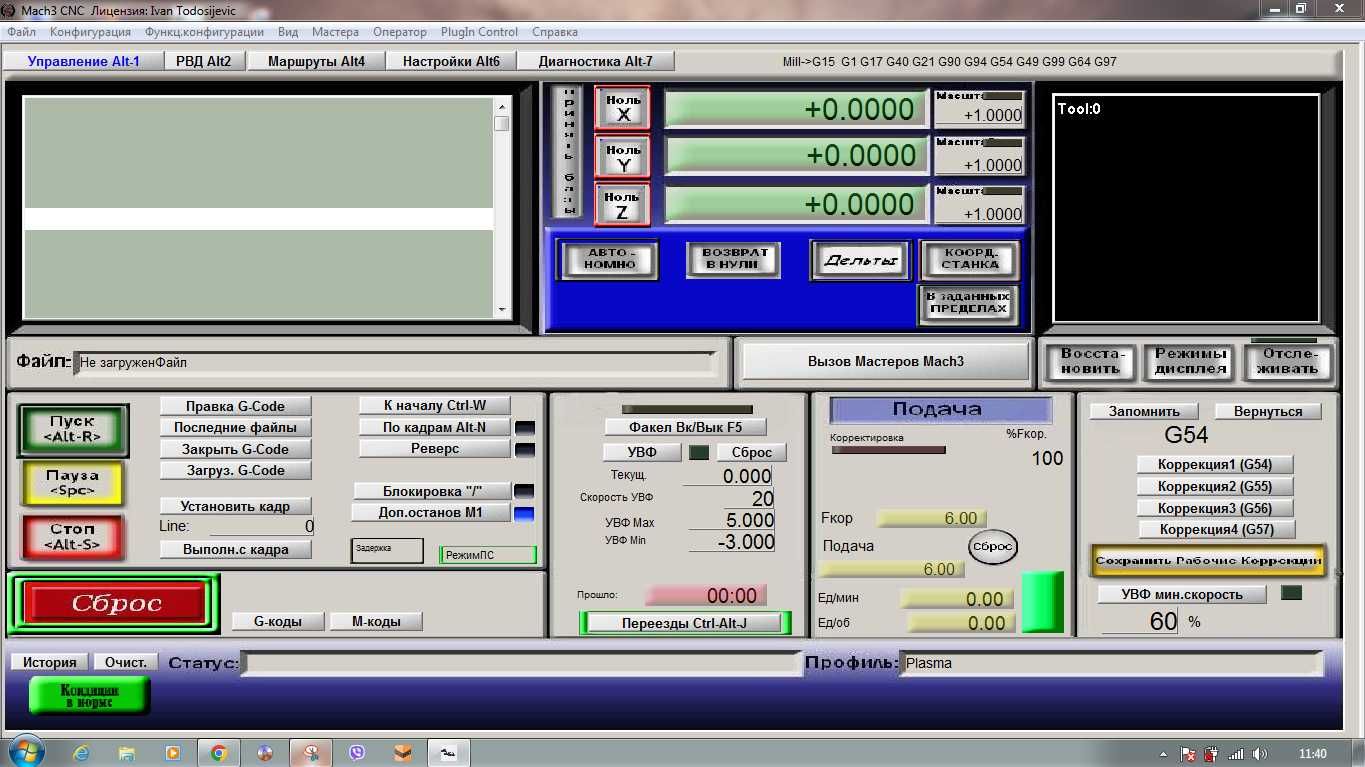This screenshot has height=767, width=1365.
Task: Click the X axis +0.0000 DRO field
Action: point(796,108)
